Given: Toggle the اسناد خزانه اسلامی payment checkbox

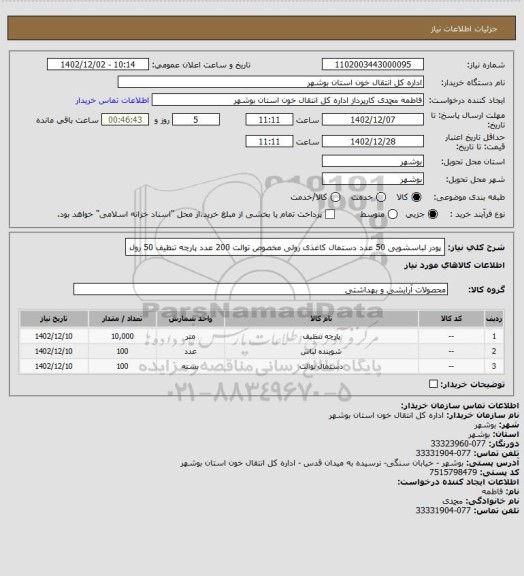Looking at the screenshot, I should pyautogui.click(x=330, y=214).
